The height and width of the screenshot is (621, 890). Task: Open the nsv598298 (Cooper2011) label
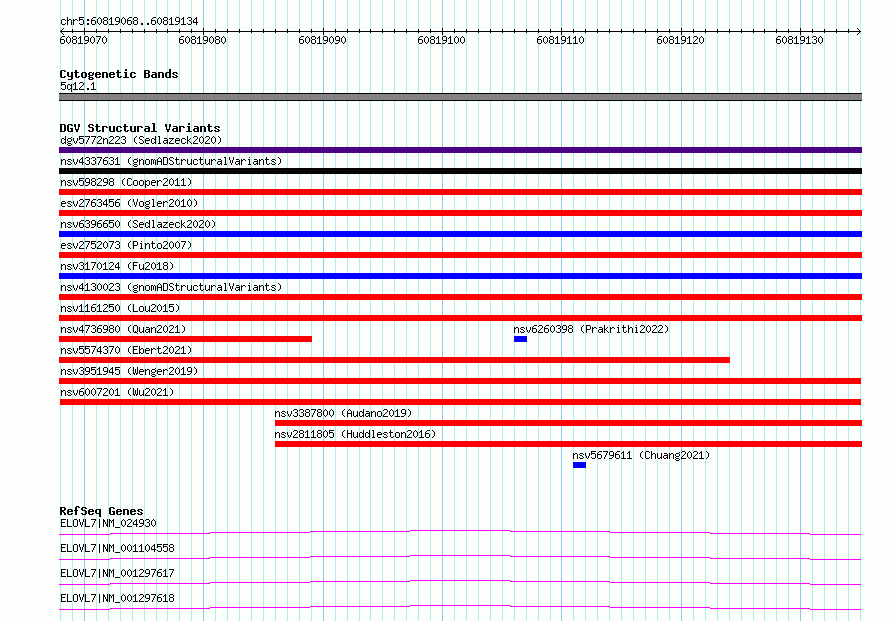coord(126,182)
